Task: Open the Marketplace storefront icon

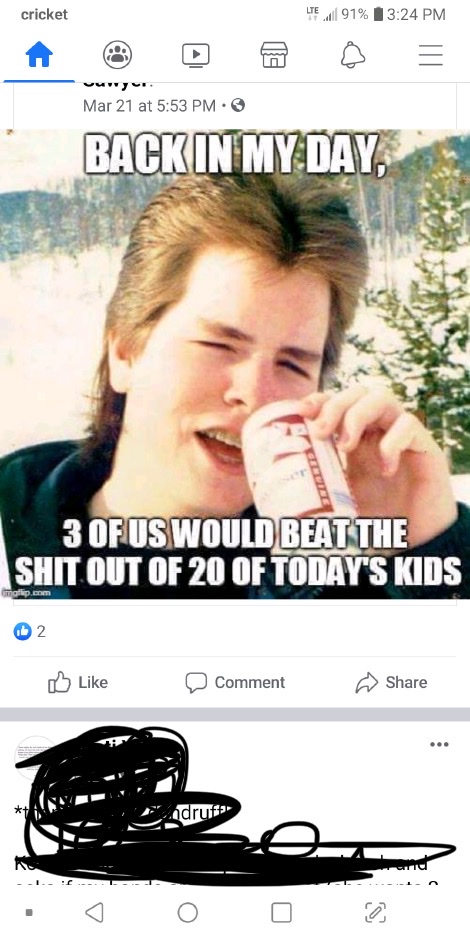Action: coord(274,55)
